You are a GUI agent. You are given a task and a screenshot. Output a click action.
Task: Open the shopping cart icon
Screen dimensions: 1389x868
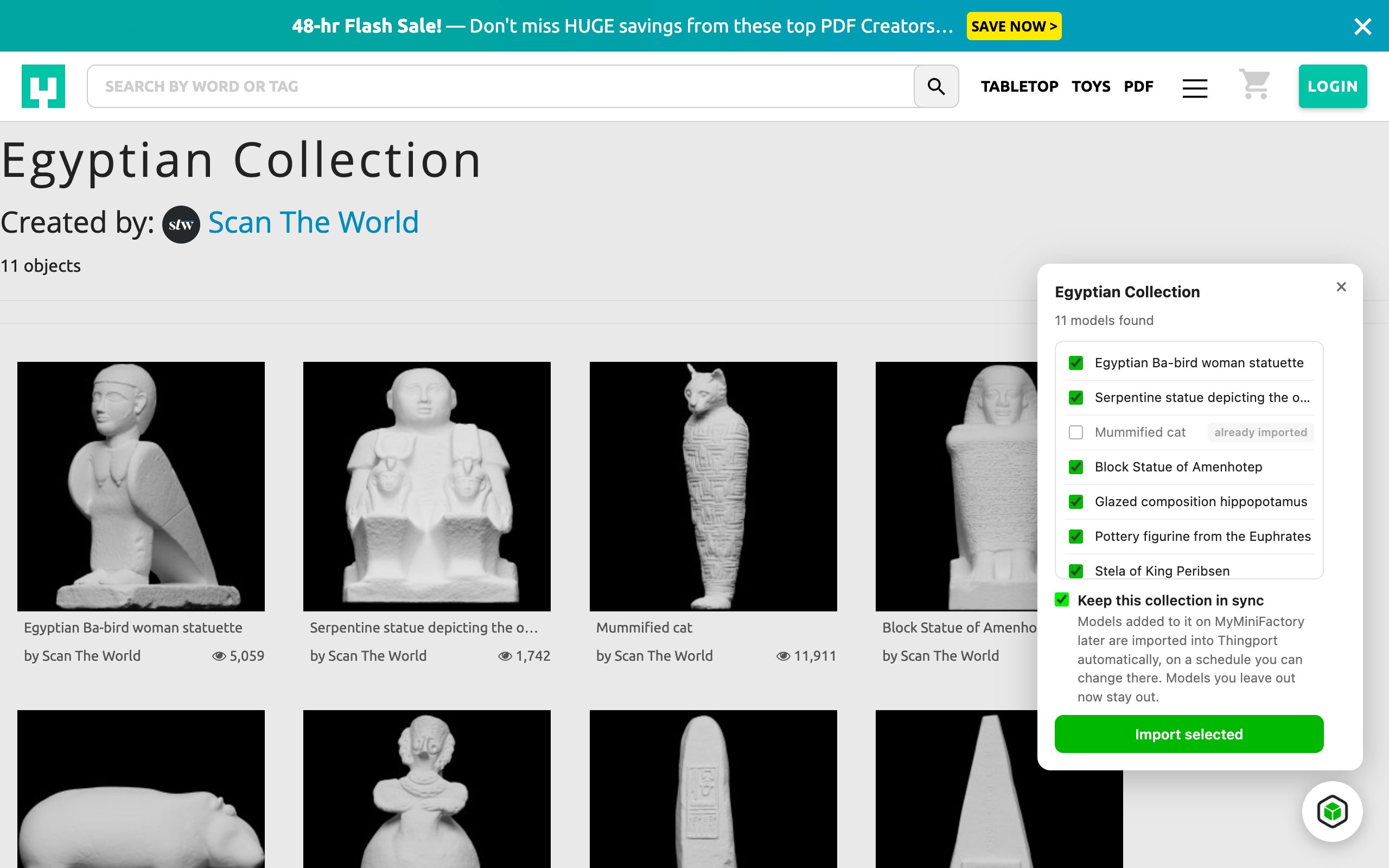click(1254, 85)
